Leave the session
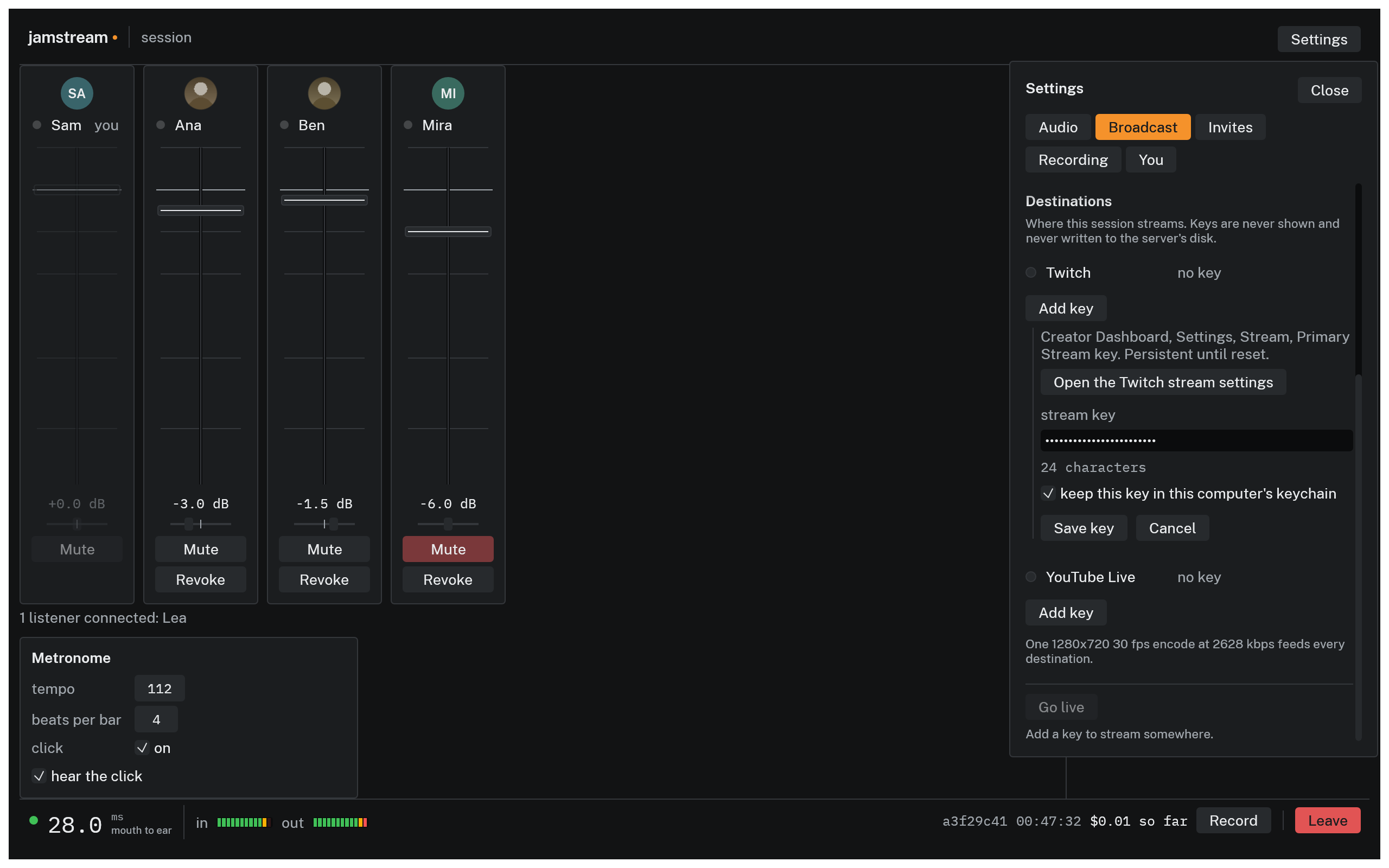 1327,820
